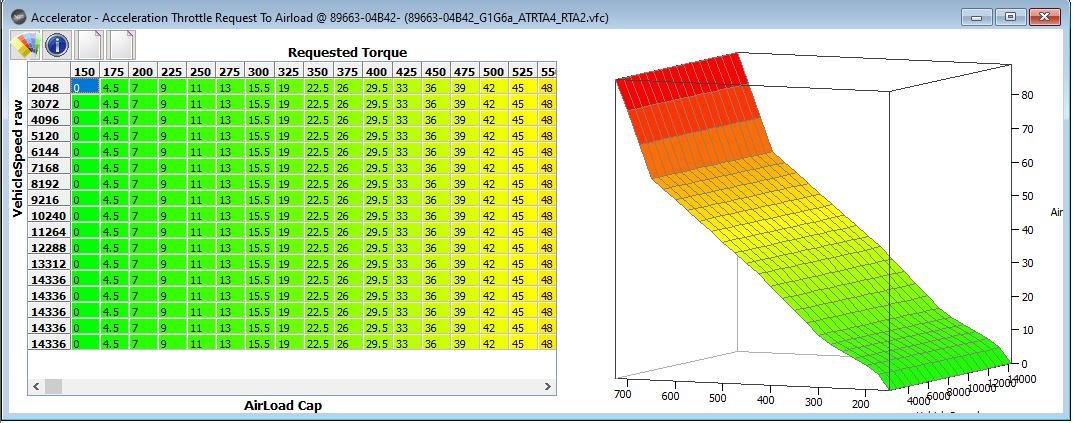Minimize the Accelerator window
This screenshot has width=1073, height=423.
(x=976, y=16)
